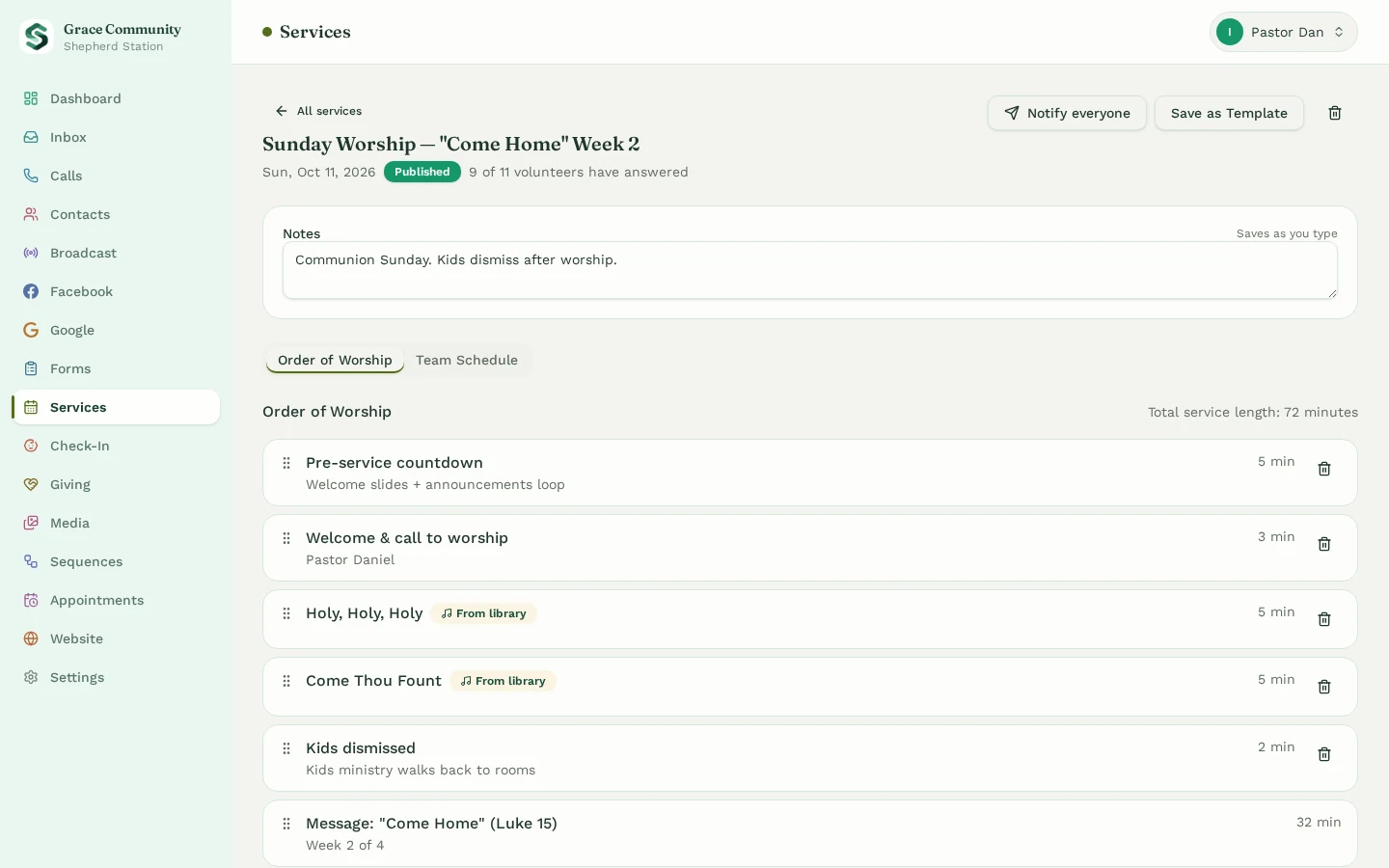Click the Published status badge

tap(422, 172)
